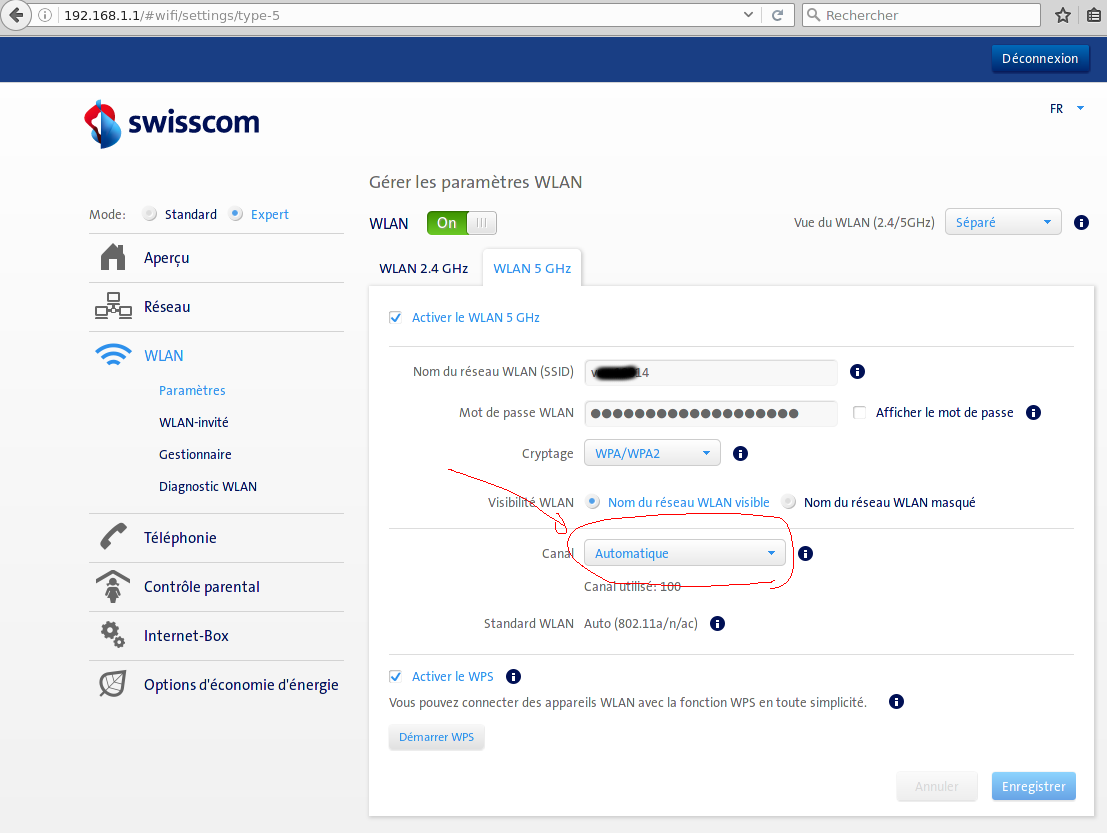
Task: Click the Contrôle parental icon
Action: click(x=113, y=586)
